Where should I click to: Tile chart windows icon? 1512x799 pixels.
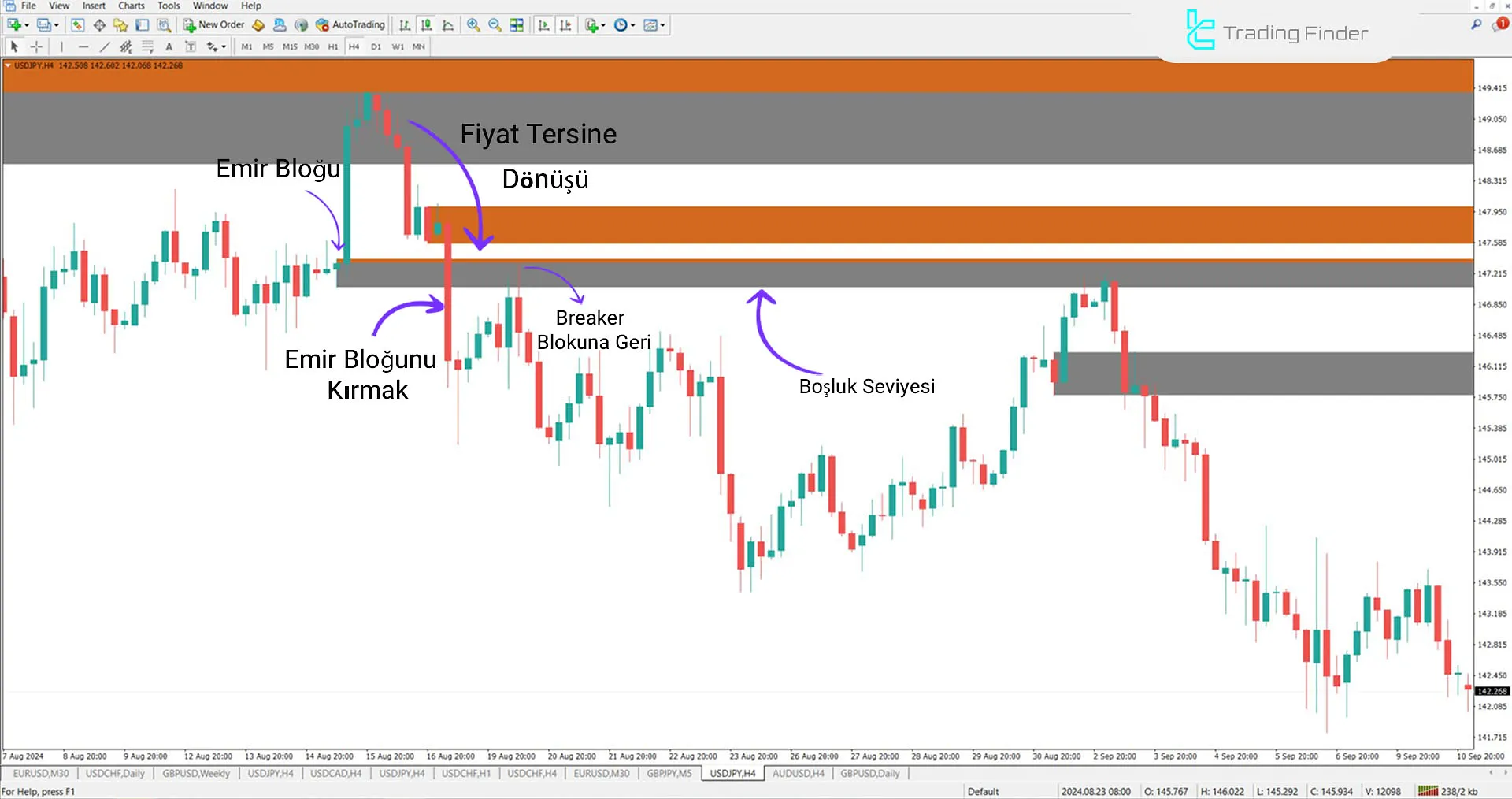tap(517, 25)
